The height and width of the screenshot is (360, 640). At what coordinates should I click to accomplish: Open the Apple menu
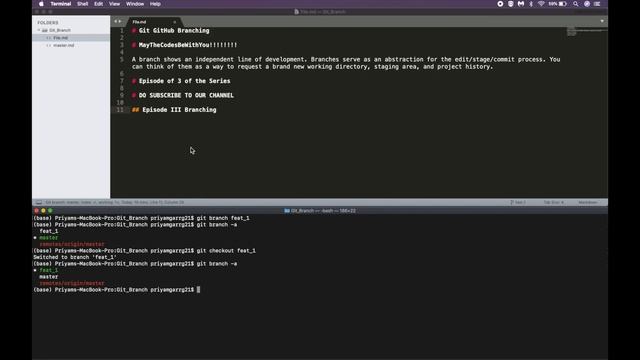(x=41, y=4)
